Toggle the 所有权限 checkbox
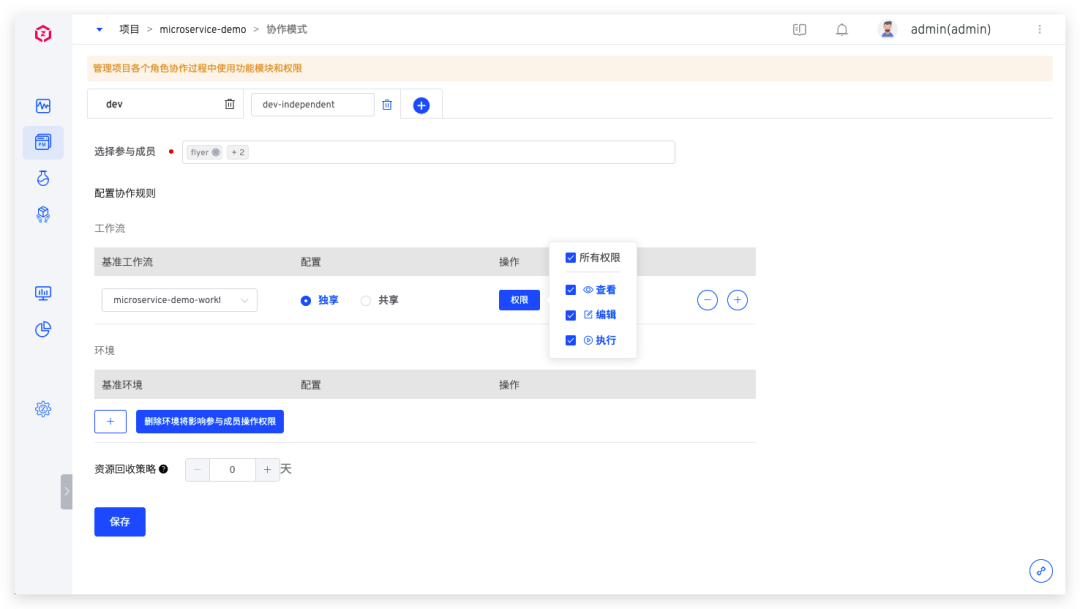 [x=571, y=258]
